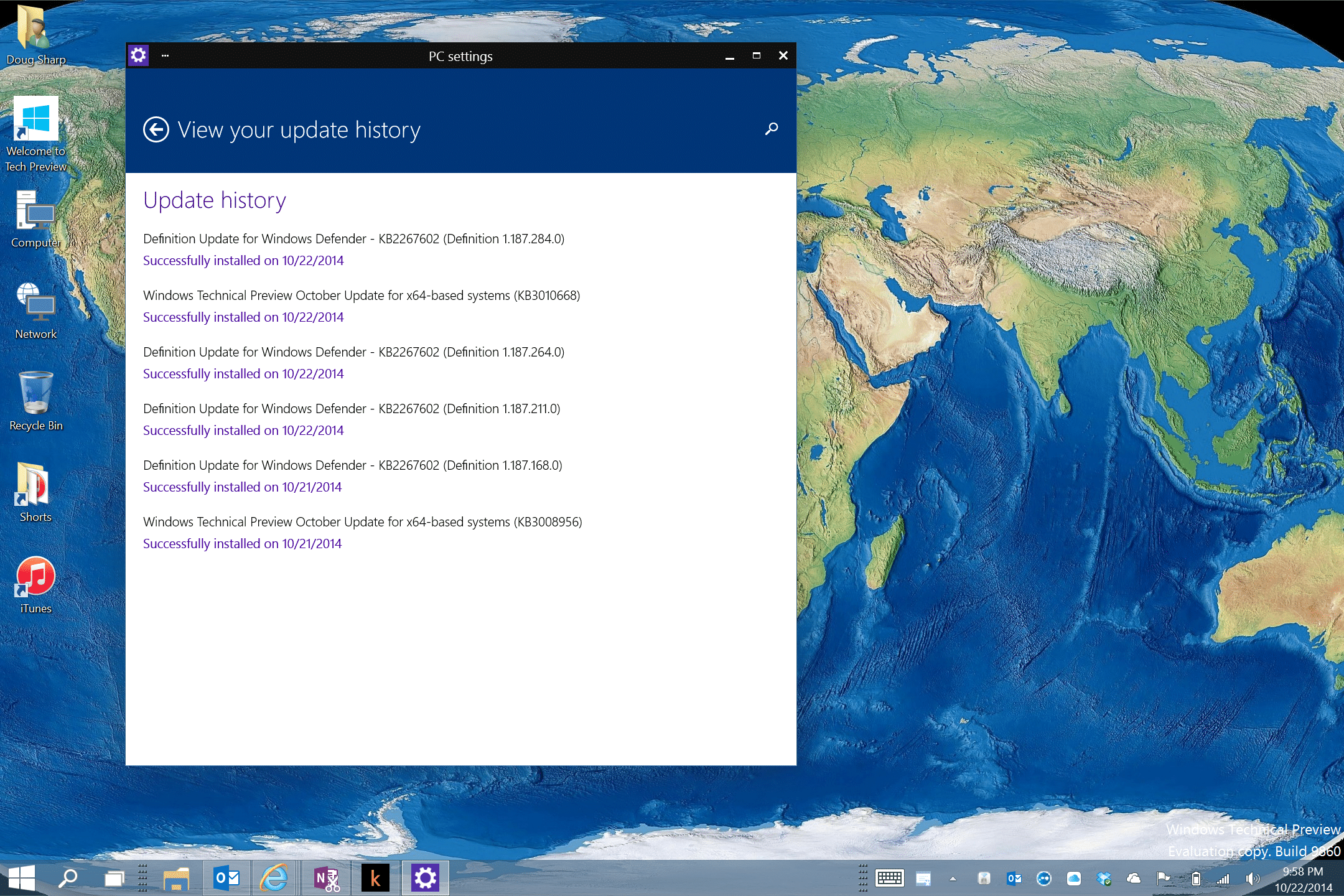Select Defender update Definition 1.187.284.0 entry

point(353,239)
